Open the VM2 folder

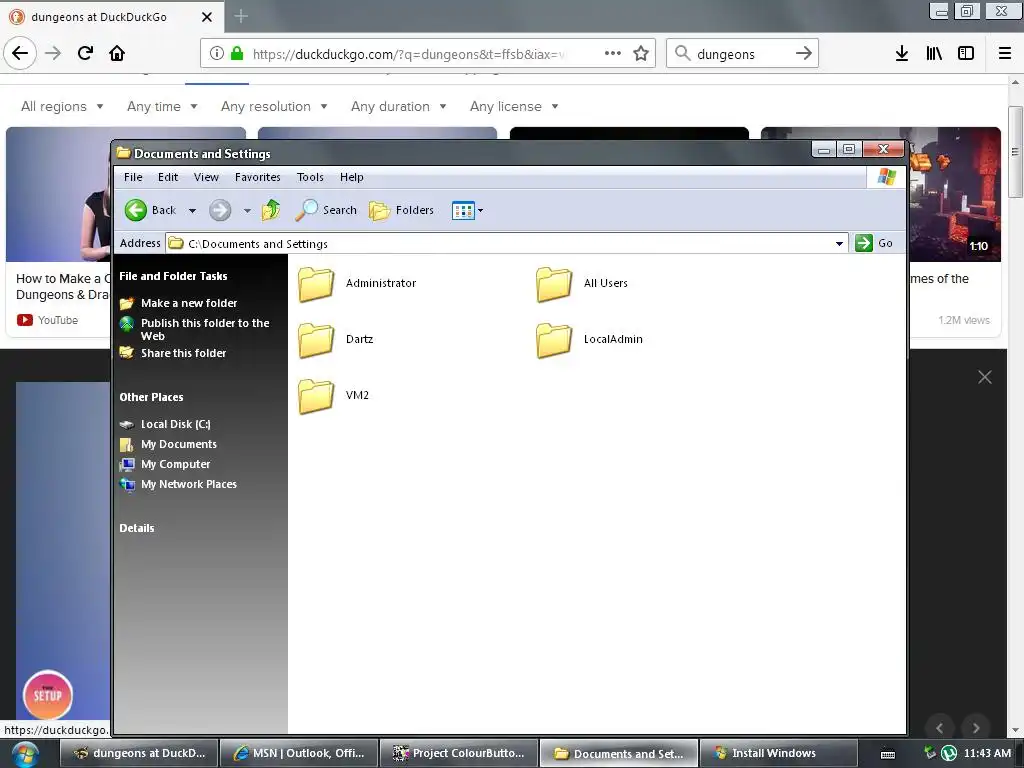[334, 396]
